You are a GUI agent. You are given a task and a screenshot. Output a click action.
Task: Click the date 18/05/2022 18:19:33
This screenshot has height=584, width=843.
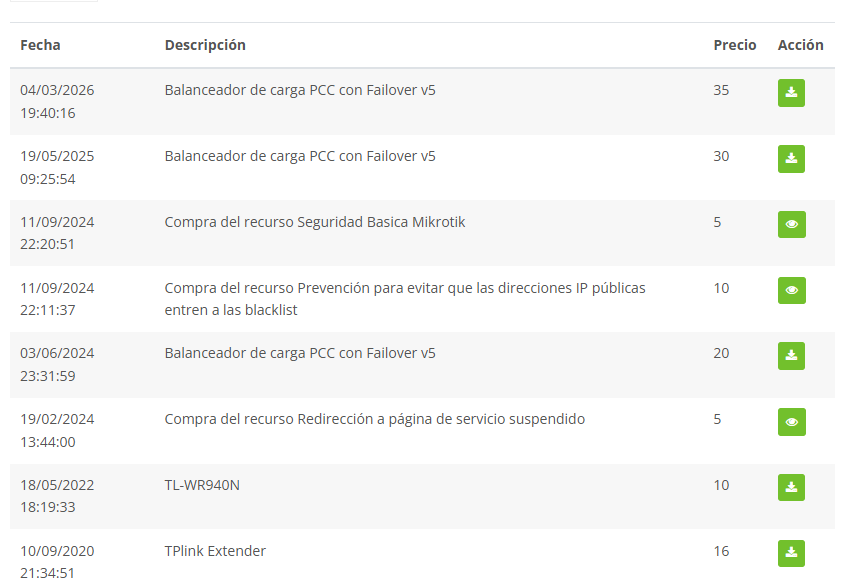click(x=57, y=496)
